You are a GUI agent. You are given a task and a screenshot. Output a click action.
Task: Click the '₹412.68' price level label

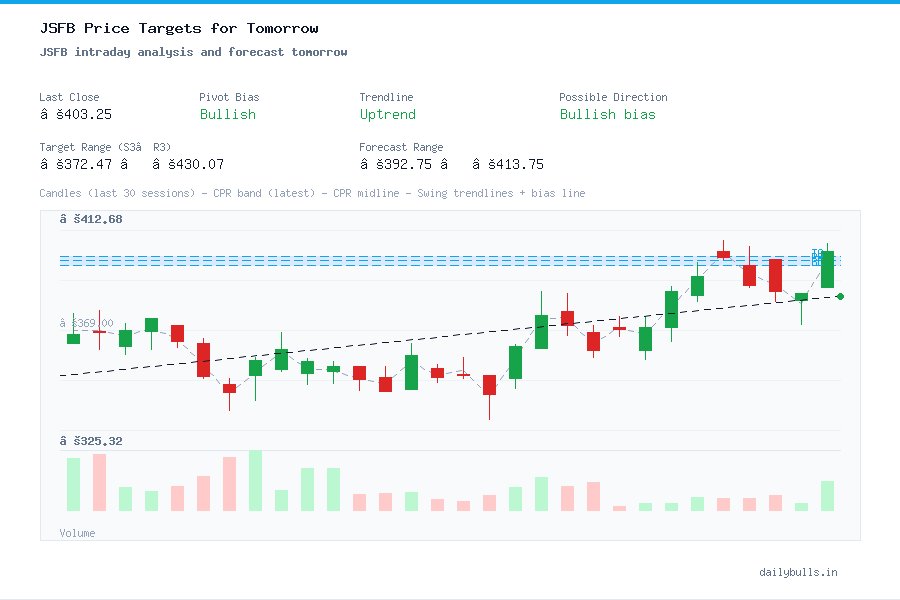pos(91,218)
